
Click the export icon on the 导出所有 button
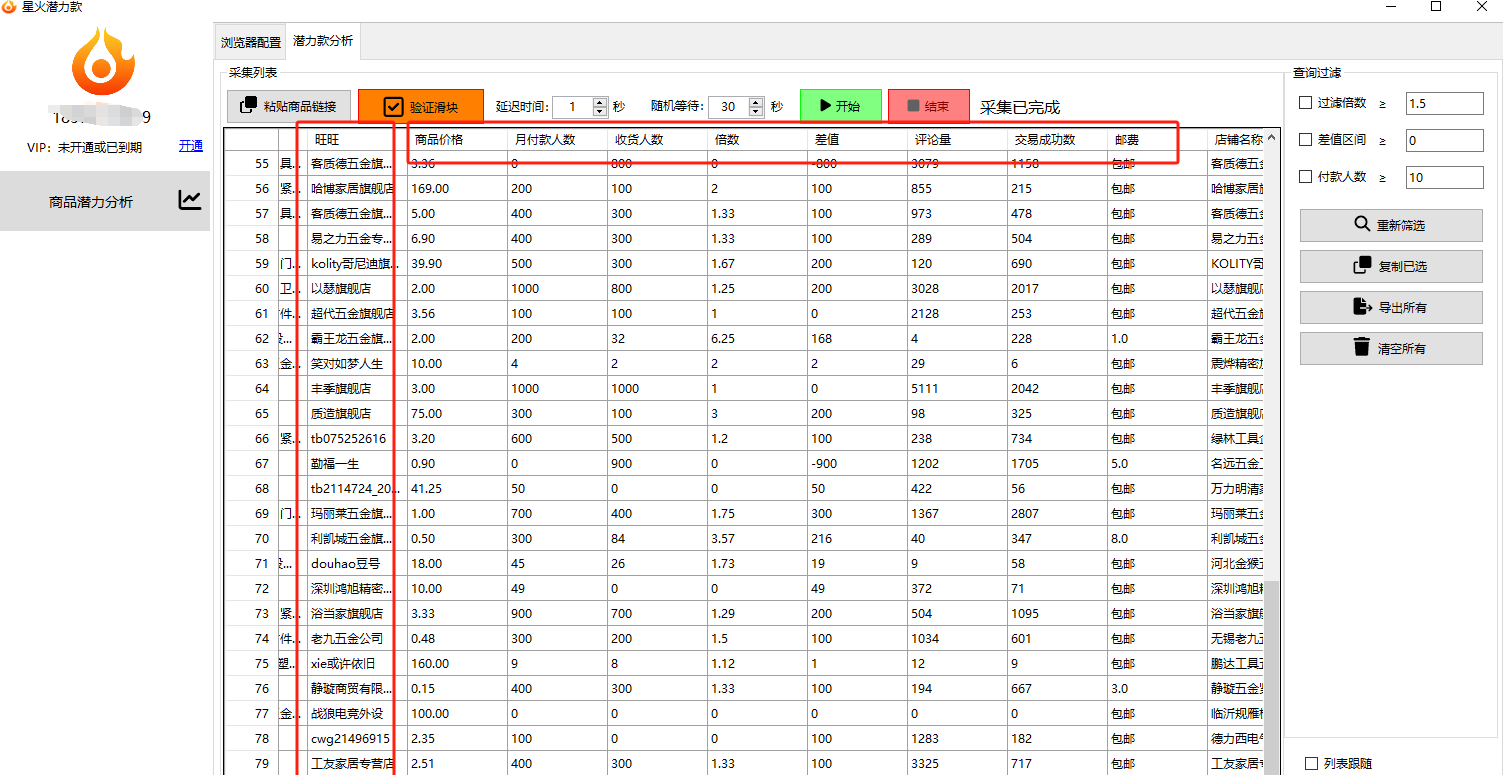1362,306
